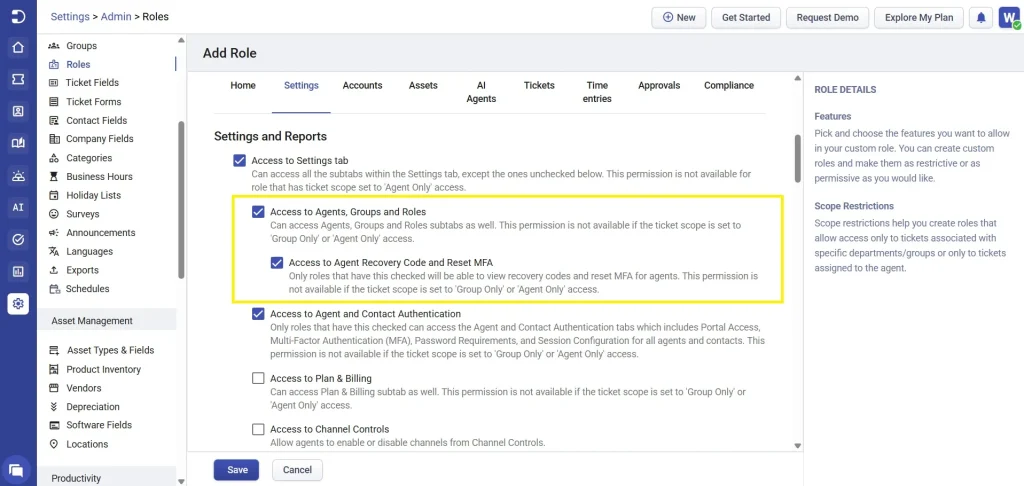The image size is (1024, 486).
Task: Switch to the Time entries tab
Action: [598, 92]
